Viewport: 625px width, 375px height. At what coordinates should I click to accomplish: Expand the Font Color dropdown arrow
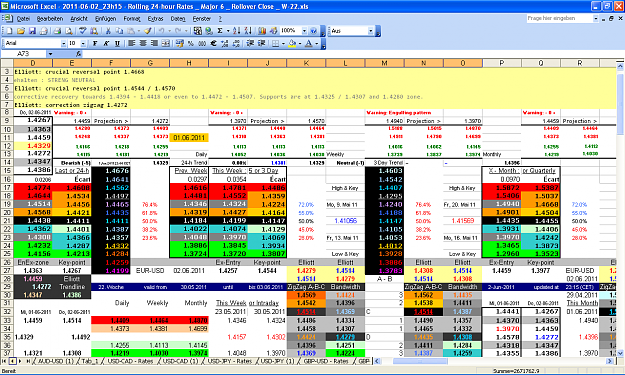(x=316, y=43)
